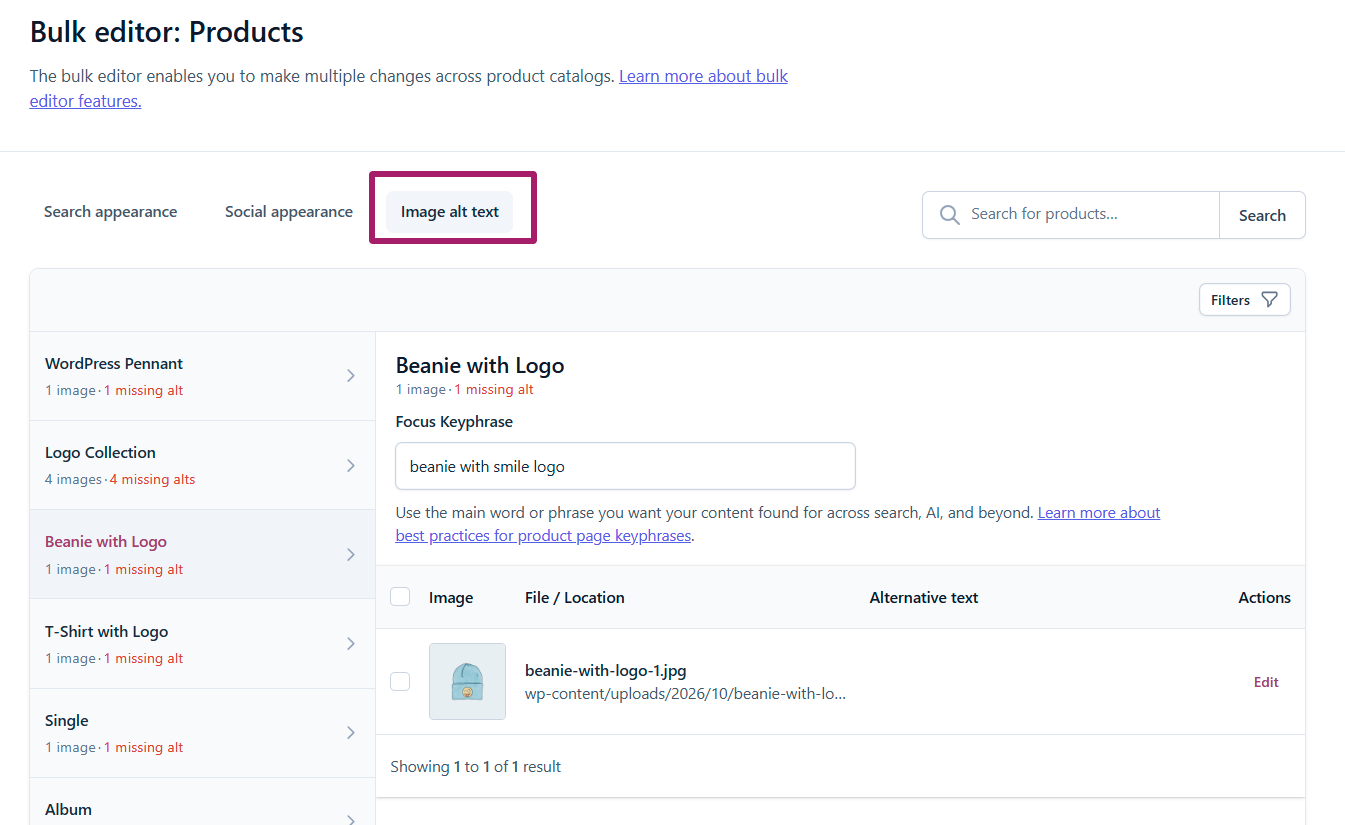Click the Image column header

point(451,597)
